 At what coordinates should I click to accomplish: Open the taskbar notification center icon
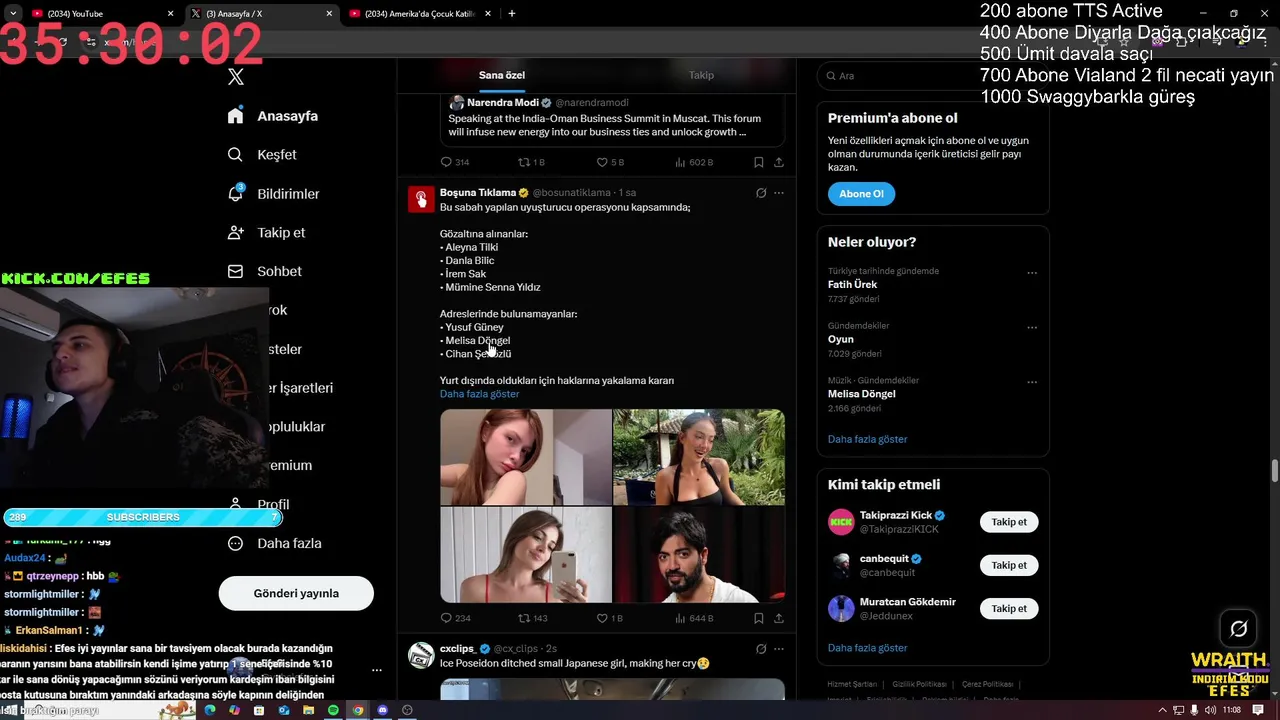tap(1259, 710)
